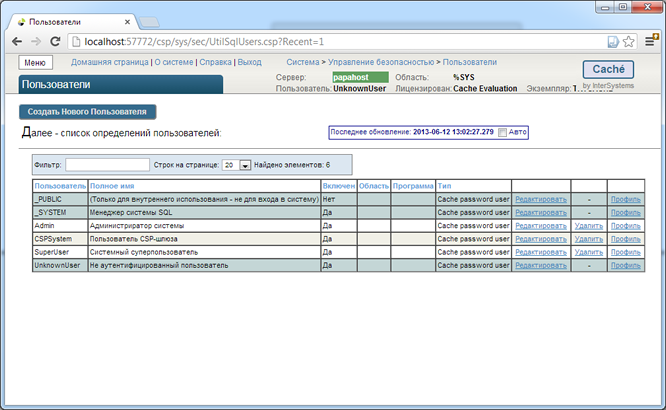Click Редактировать for Admin user
Image resolution: width=666 pixels, height=410 pixels.
(x=541, y=226)
